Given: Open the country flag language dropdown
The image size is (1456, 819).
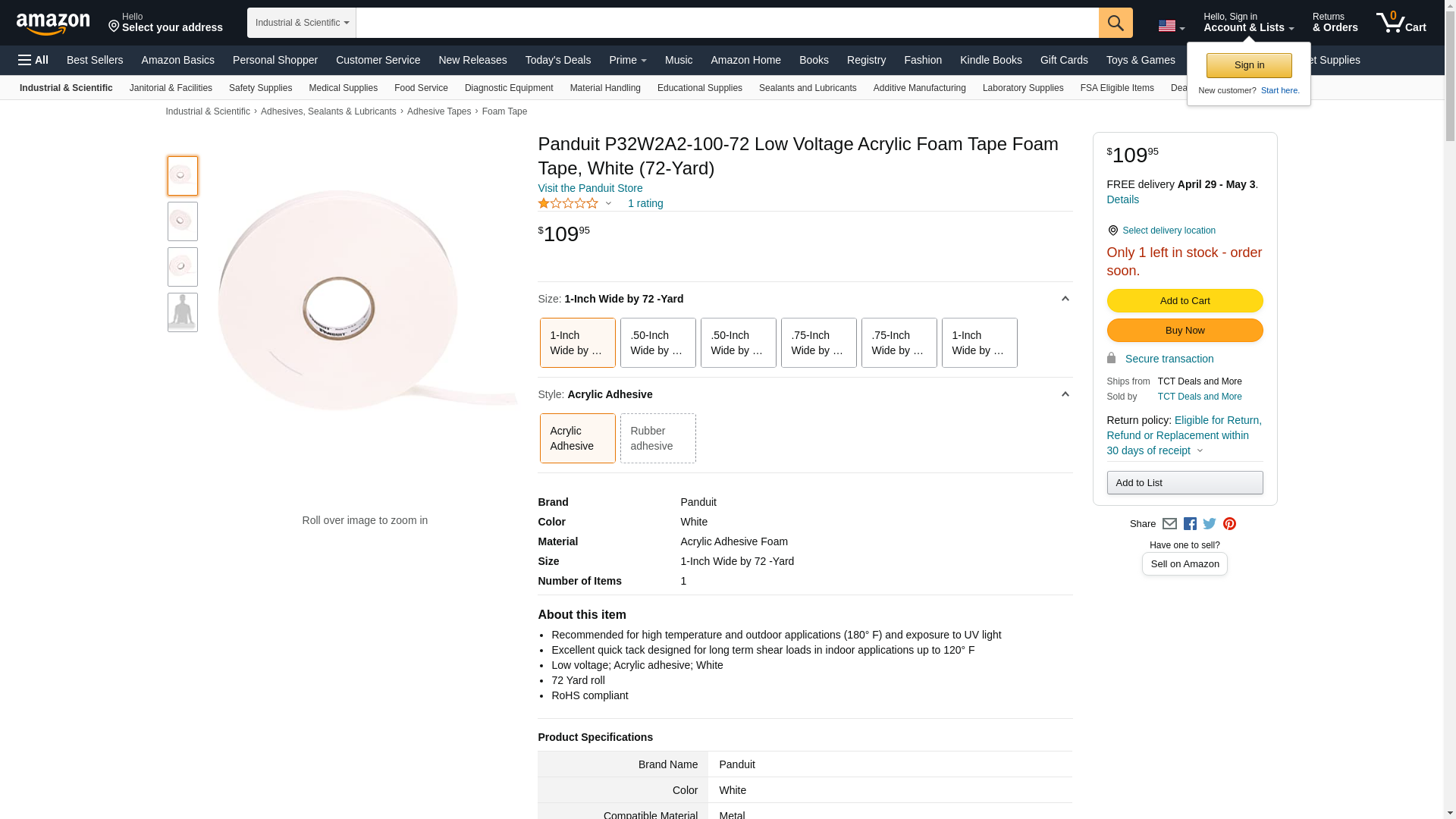Looking at the screenshot, I should [1171, 26].
